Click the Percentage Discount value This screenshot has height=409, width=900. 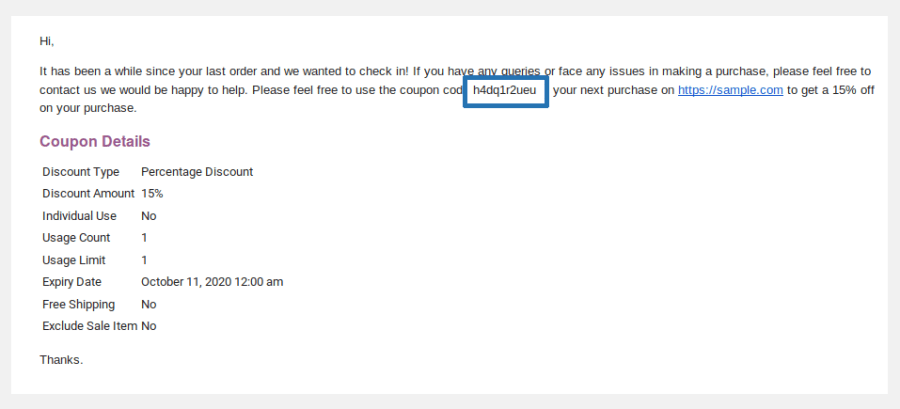pyautogui.click(x=197, y=172)
